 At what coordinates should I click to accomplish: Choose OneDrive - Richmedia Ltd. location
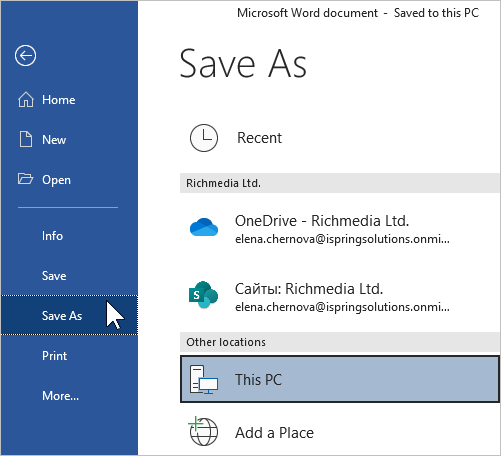(x=340, y=229)
